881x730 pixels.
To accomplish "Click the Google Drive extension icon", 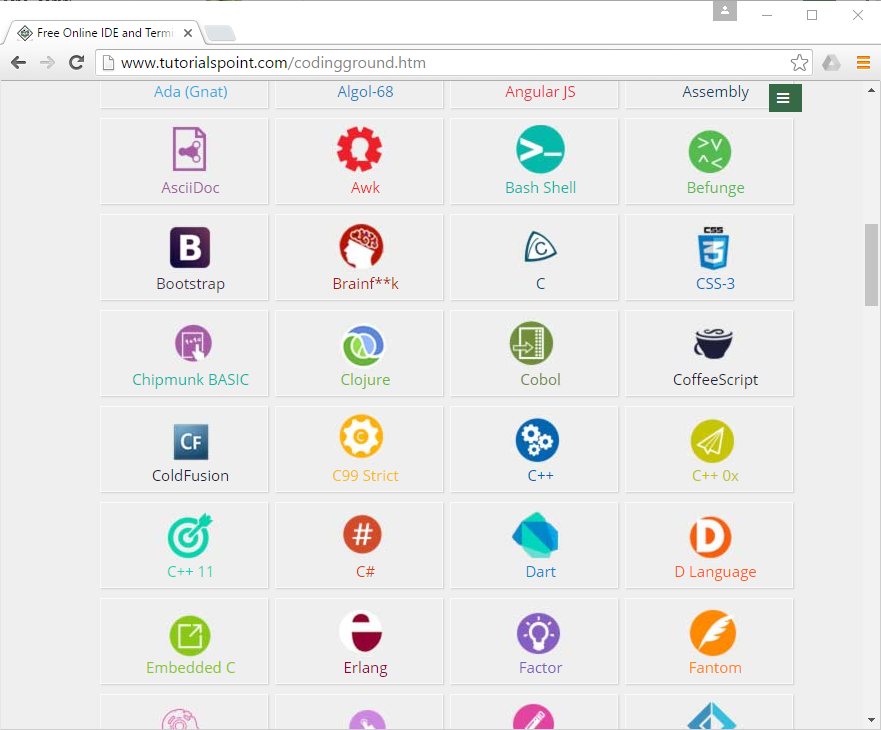I will [x=831, y=62].
